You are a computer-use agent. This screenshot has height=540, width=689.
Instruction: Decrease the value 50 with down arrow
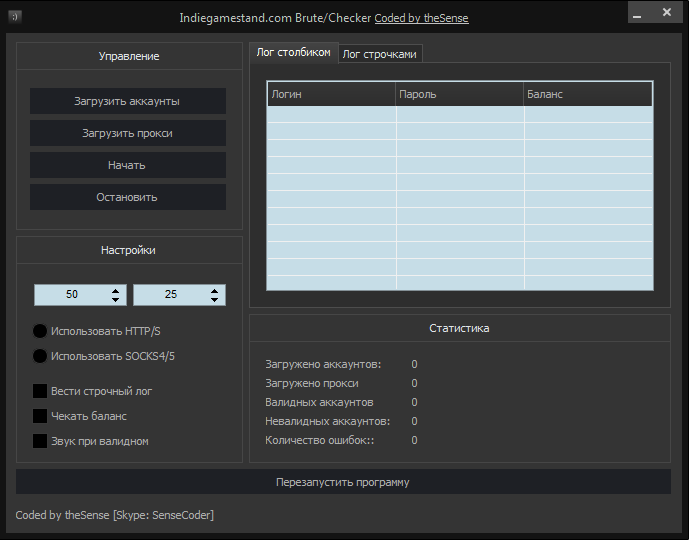pos(116,299)
